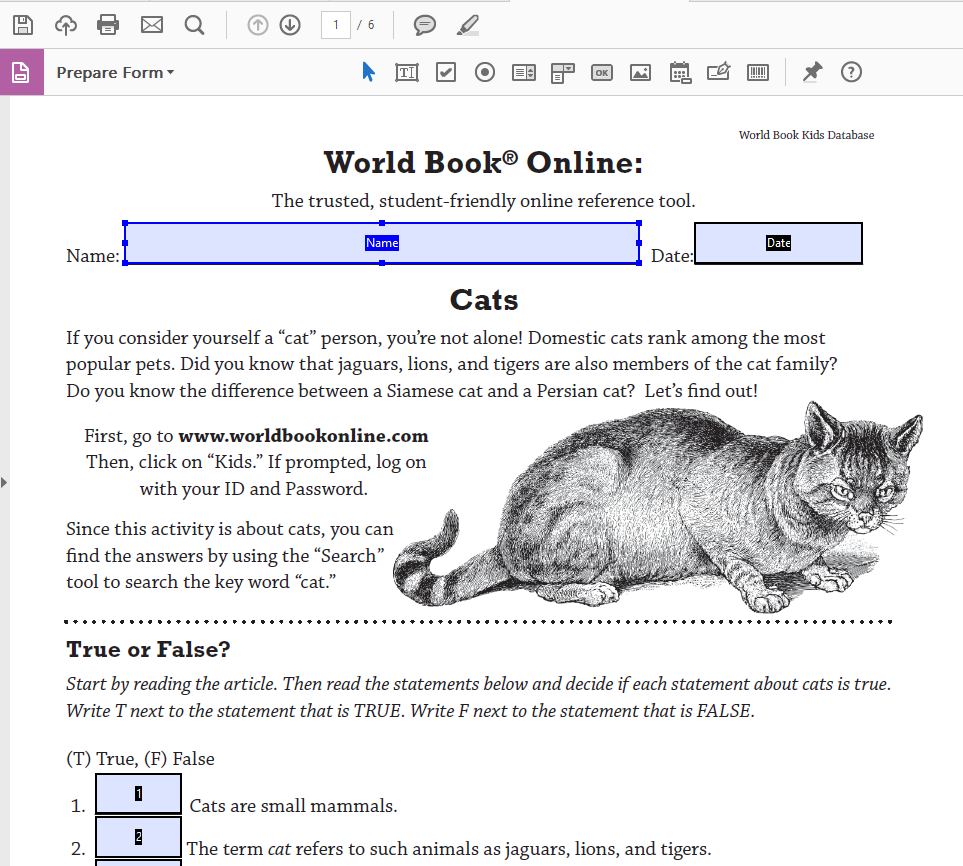963x866 pixels.
Task: Click 'Cats are small mammals.' statement
Action: [x=294, y=806]
